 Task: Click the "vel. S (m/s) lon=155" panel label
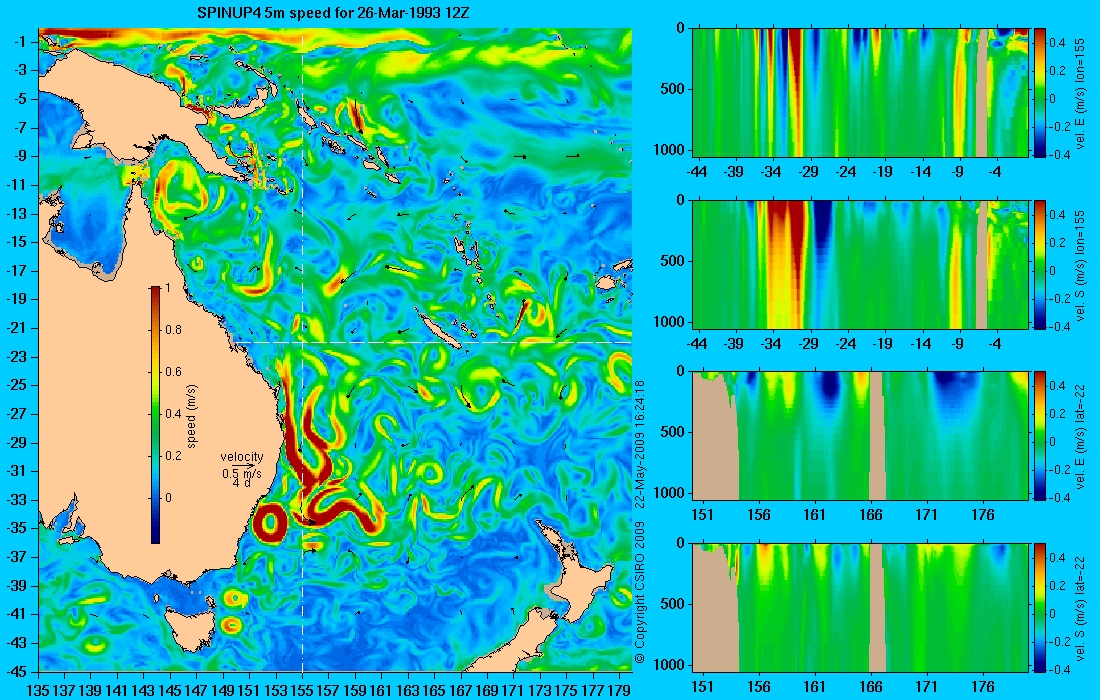coord(1080,264)
